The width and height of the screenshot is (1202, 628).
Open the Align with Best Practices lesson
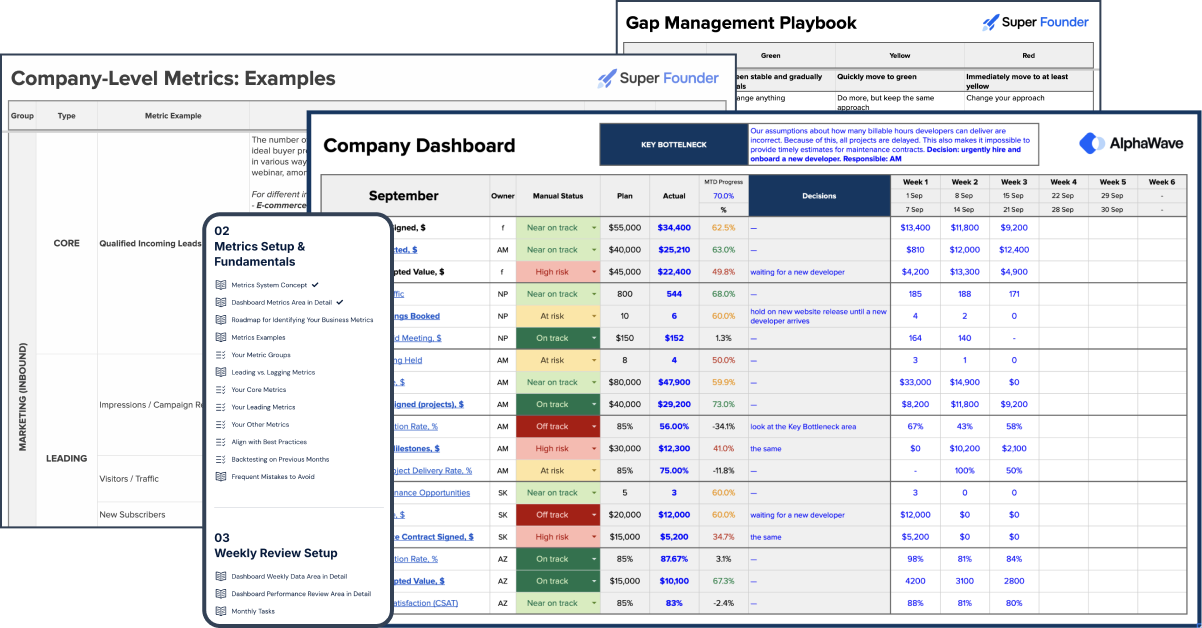click(x=269, y=442)
